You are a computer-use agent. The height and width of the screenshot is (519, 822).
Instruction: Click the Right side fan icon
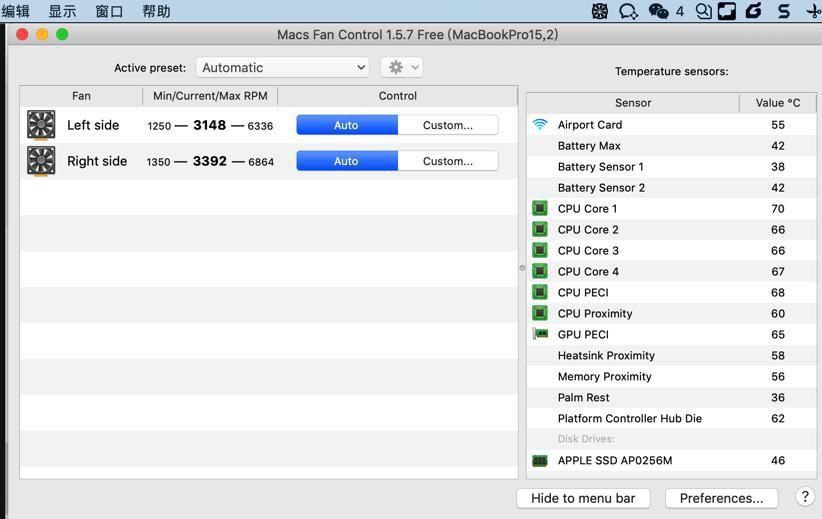pyautogui.click(x=41, y=161)
